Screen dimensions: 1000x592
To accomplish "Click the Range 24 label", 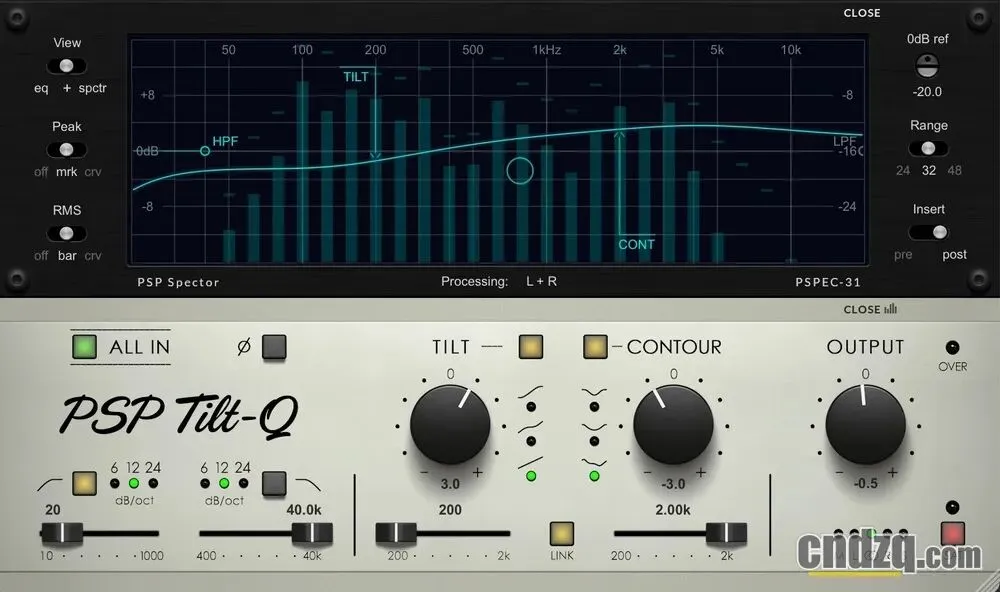I will tap(903, 170).
